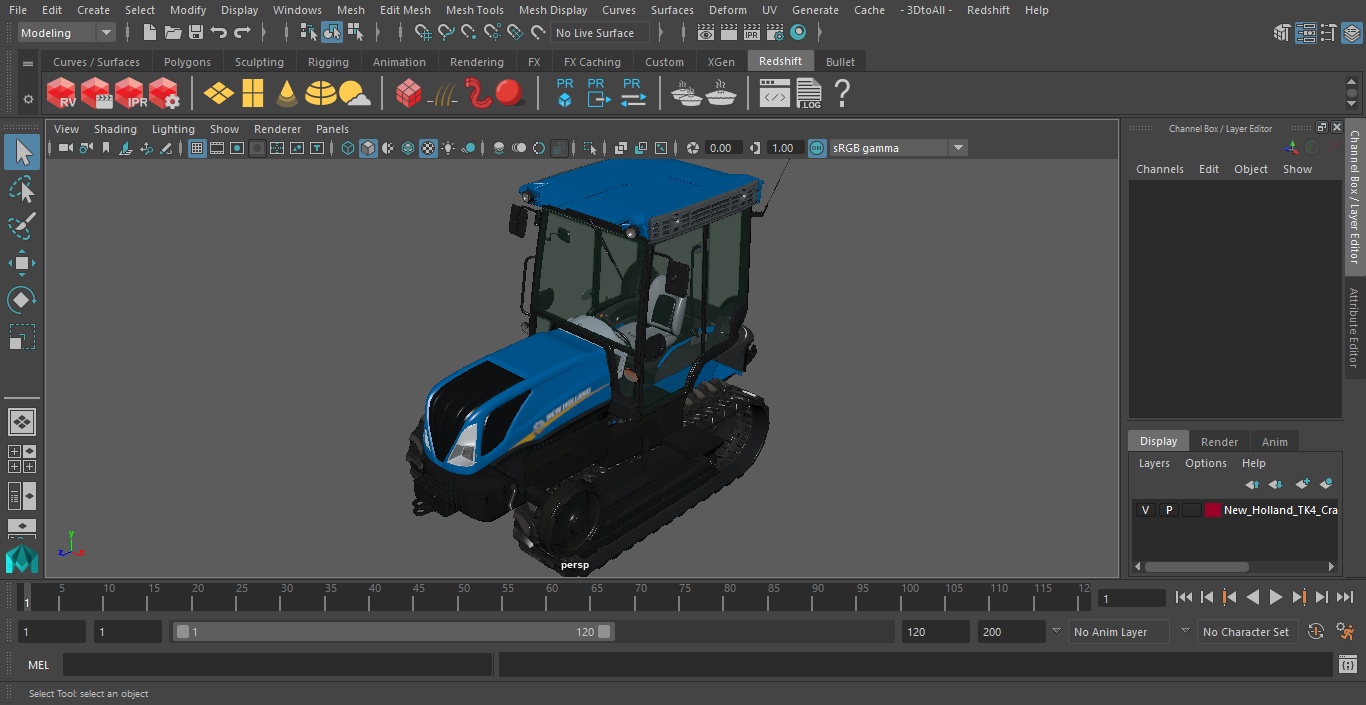Select the Paint Selection tool
The image size is (1366, 705).
click(x=21, y=226)
